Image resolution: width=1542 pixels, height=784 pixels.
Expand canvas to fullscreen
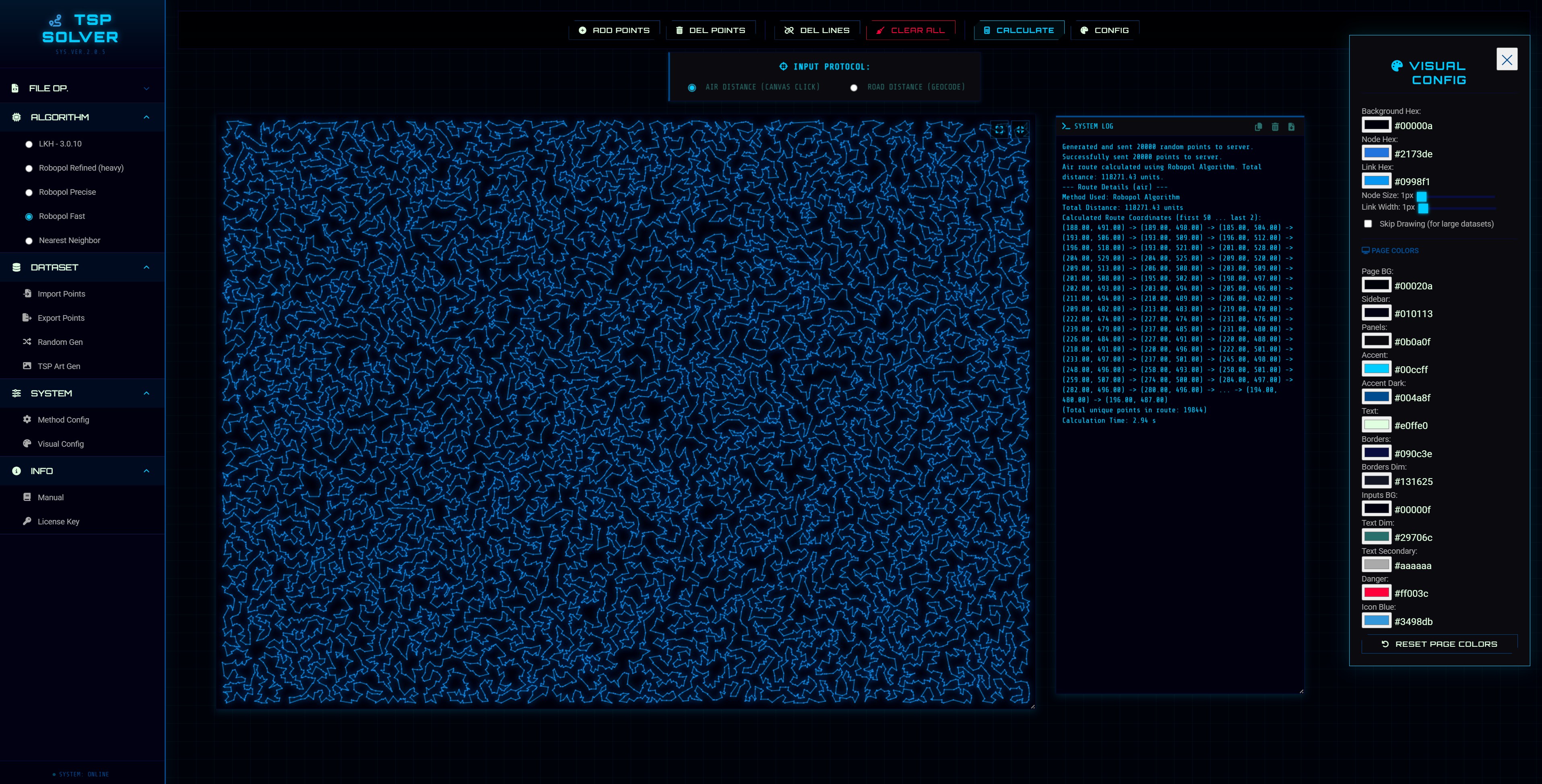999,129
